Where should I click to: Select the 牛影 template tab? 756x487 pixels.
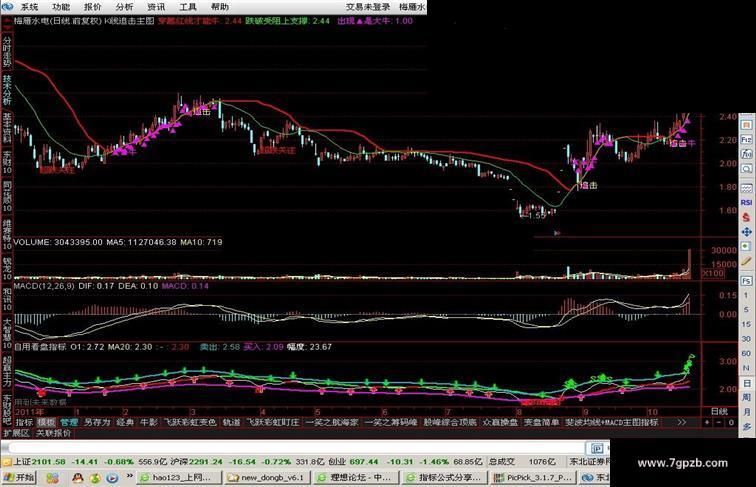pyautogui.click(x=149, y=422)
